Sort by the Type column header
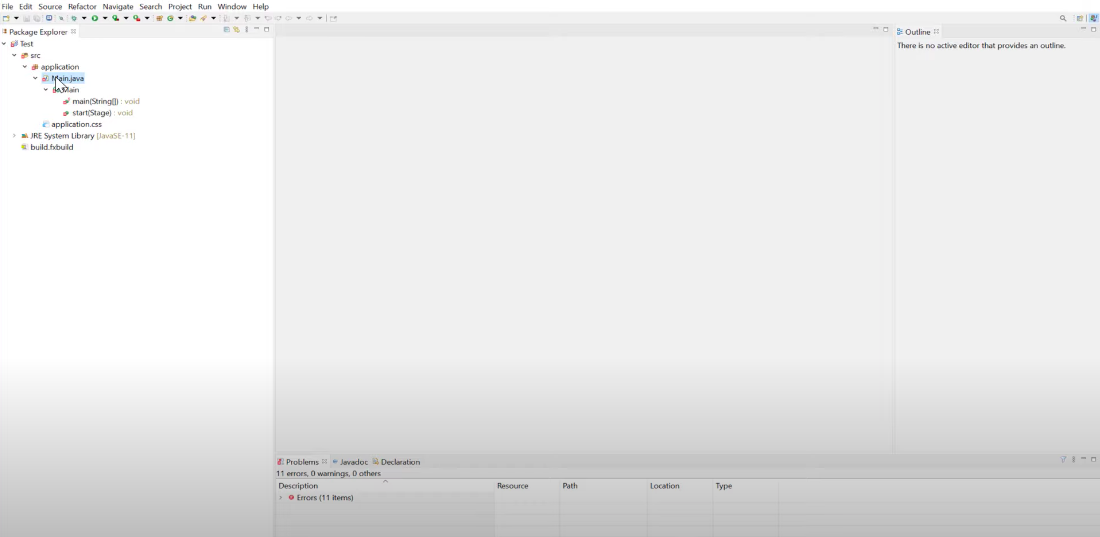 [x=746, y=486]
